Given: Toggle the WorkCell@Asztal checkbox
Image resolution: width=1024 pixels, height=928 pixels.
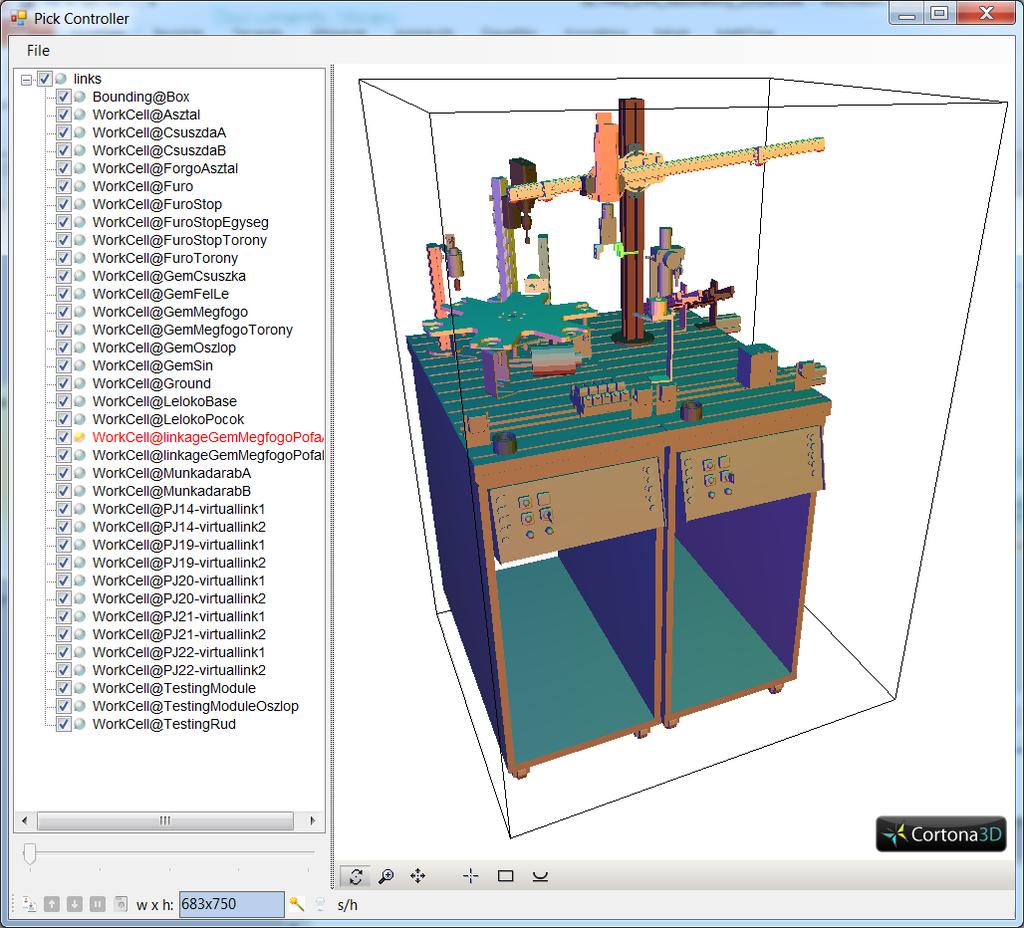Looking at the screenshot, I should 63,115.
